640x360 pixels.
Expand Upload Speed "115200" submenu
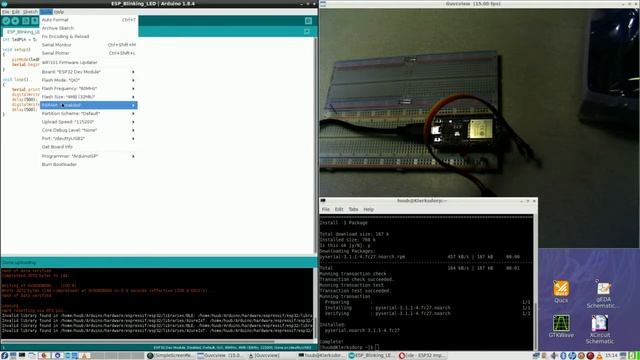click(x=89, y=122)
